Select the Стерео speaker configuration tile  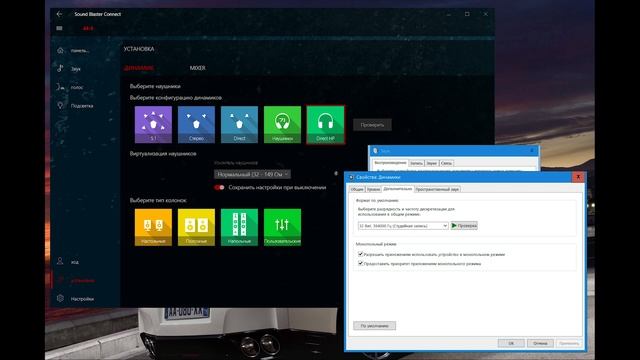pyautogui.click(x=196, y=124)
